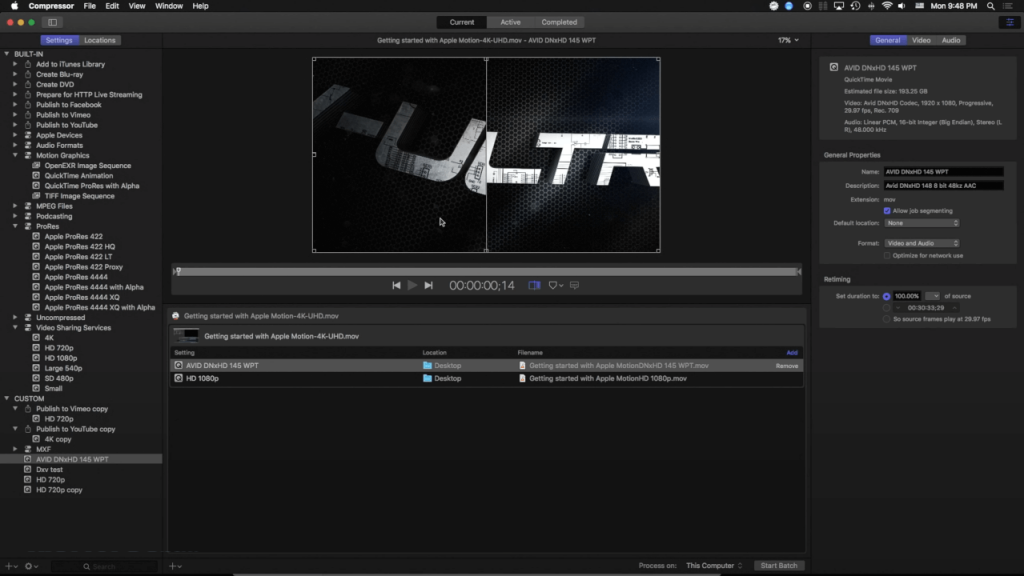Click the job thumbnail for Apple Motion-4K-UHD.mov

click(x=186, y=336)
